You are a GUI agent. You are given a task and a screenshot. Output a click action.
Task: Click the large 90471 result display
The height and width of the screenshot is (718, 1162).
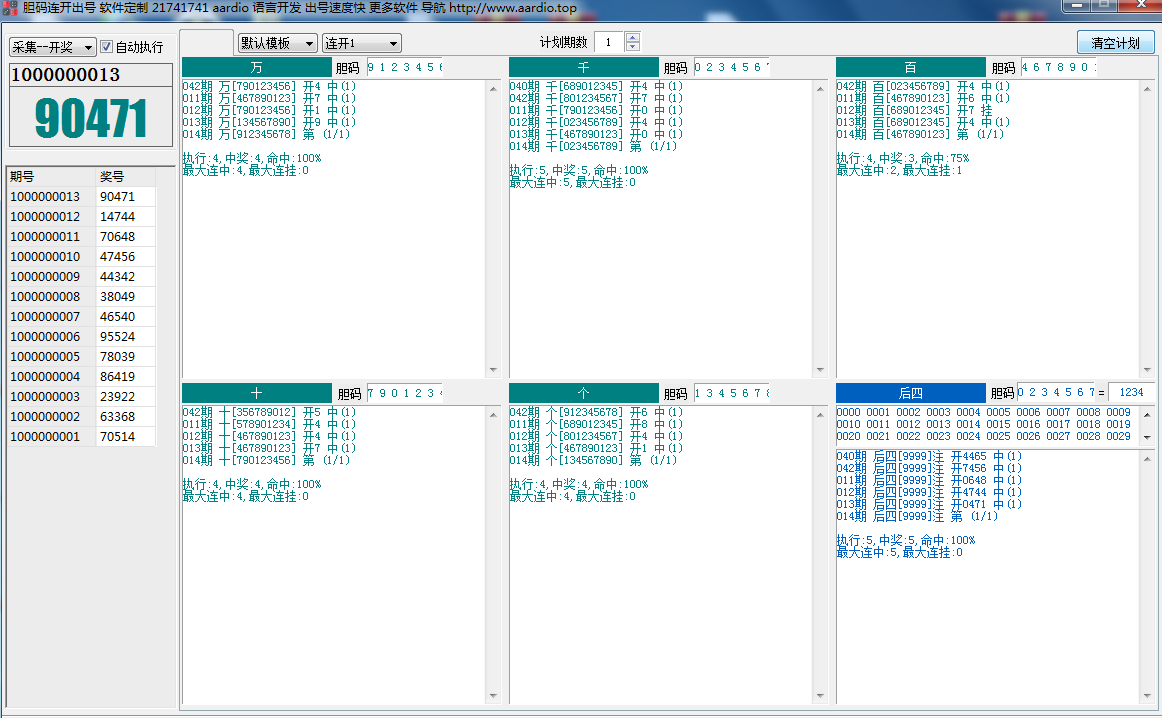point(90,117)
